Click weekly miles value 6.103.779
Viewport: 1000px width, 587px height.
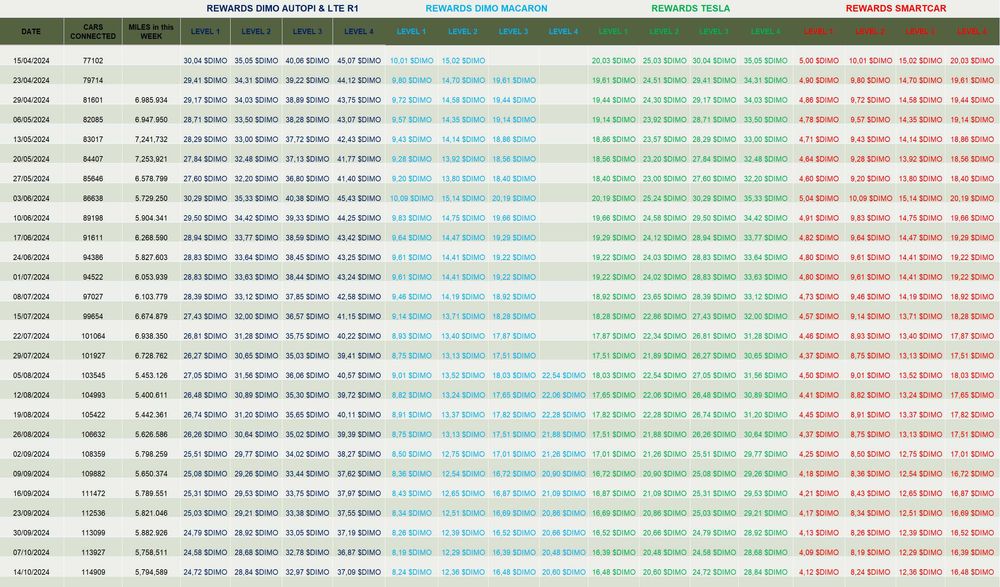[x=151, y=297]
